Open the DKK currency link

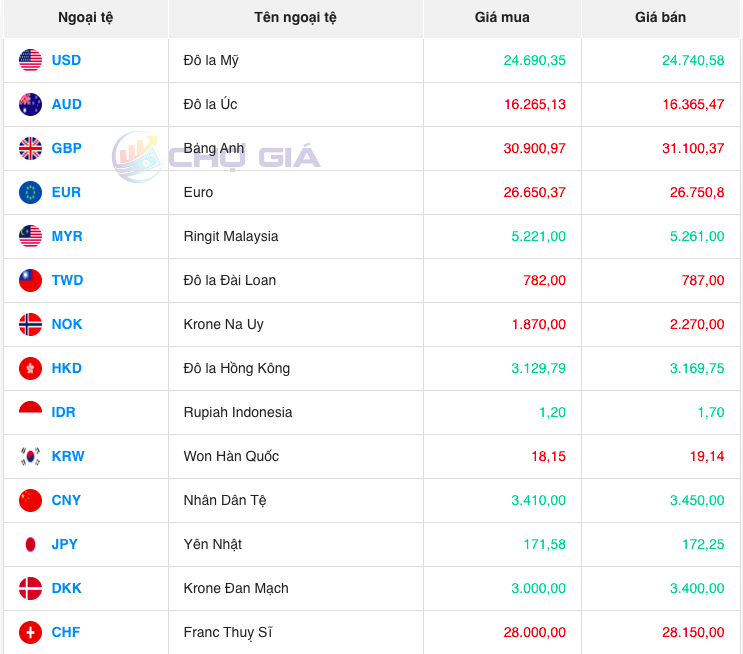pos(66,588)
